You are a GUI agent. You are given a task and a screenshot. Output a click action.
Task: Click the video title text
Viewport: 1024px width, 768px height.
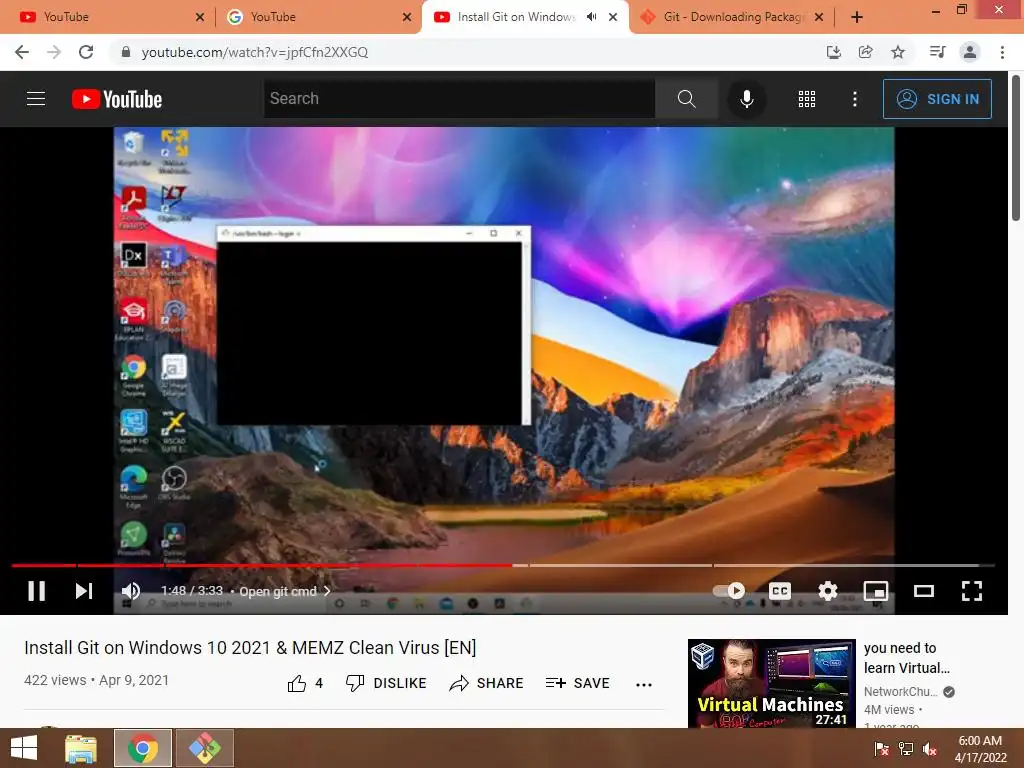click(250, 648)
